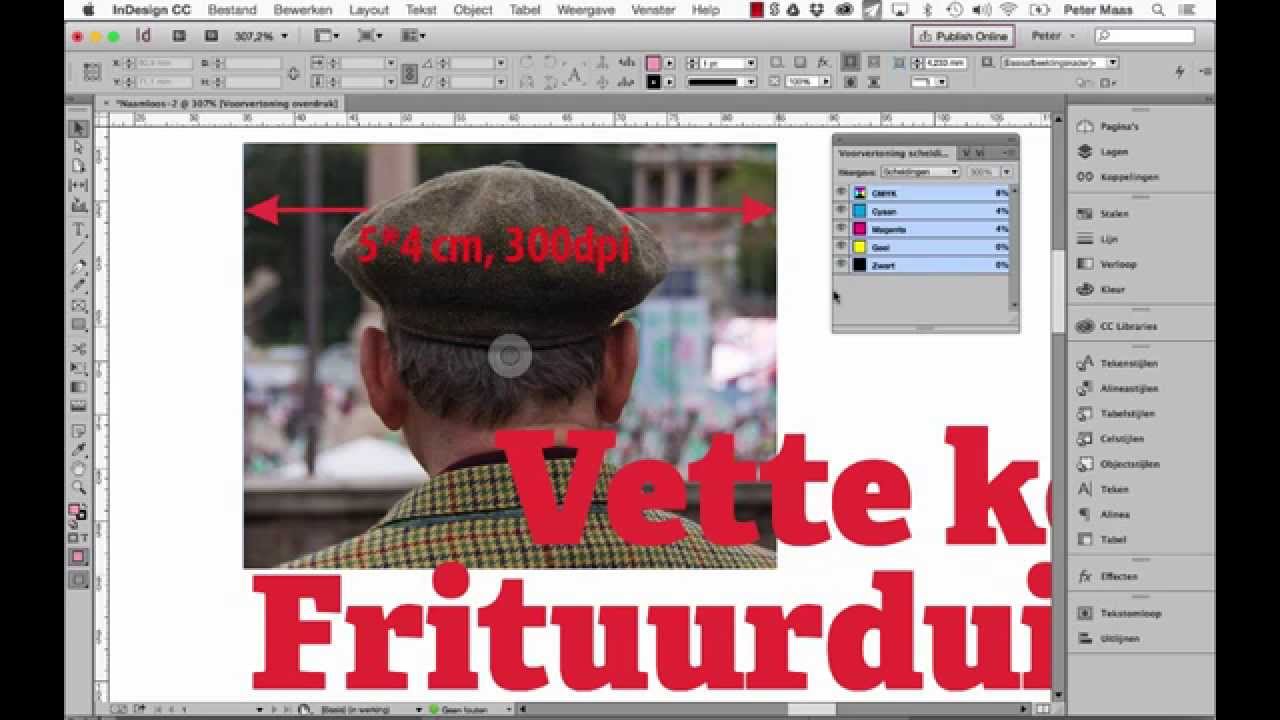The image size is (1280, 720).
Task: Open the Lagen panel
Action: pos(1102,152)
